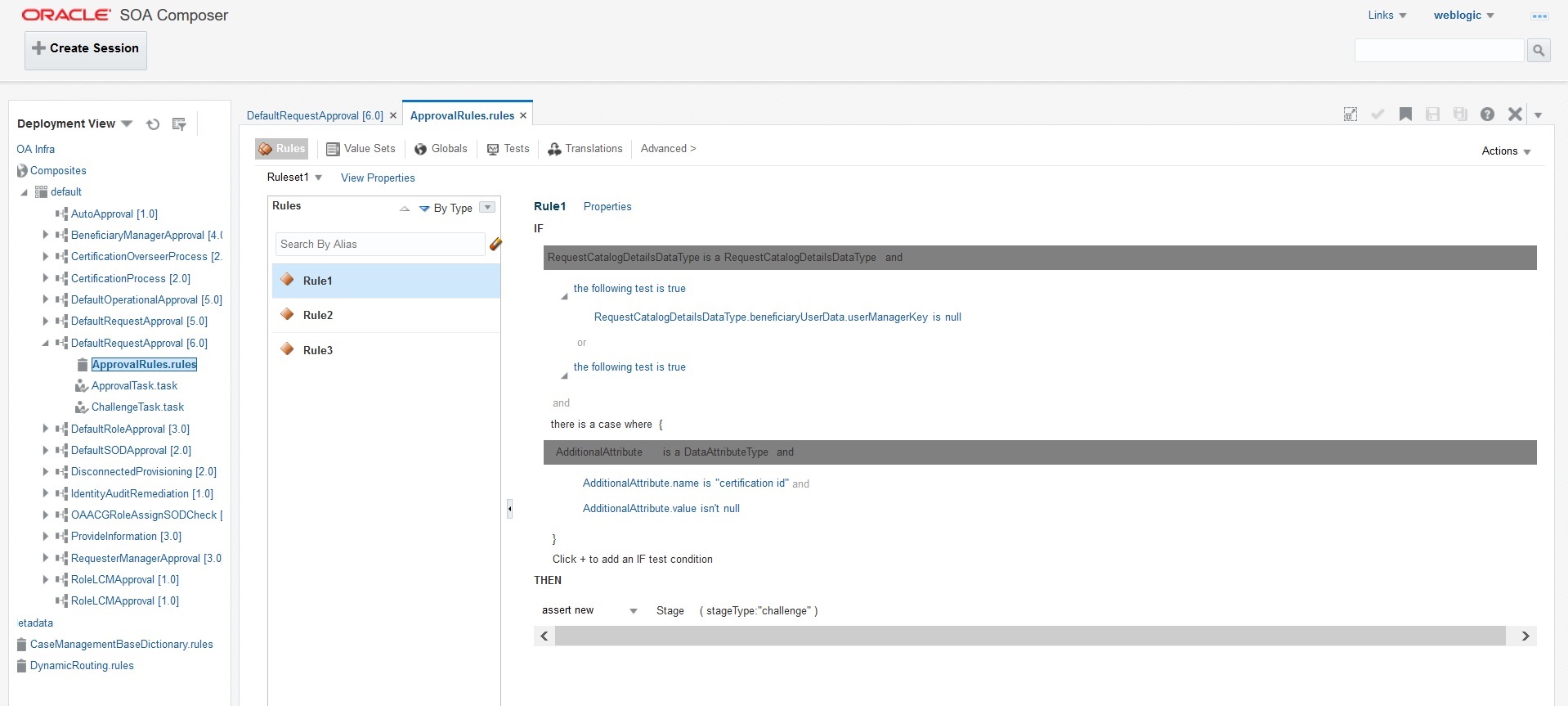The height and width of the screenshot is (706, 1568).
Task: Click the Rule1 diamond icon
Action: 287,280
